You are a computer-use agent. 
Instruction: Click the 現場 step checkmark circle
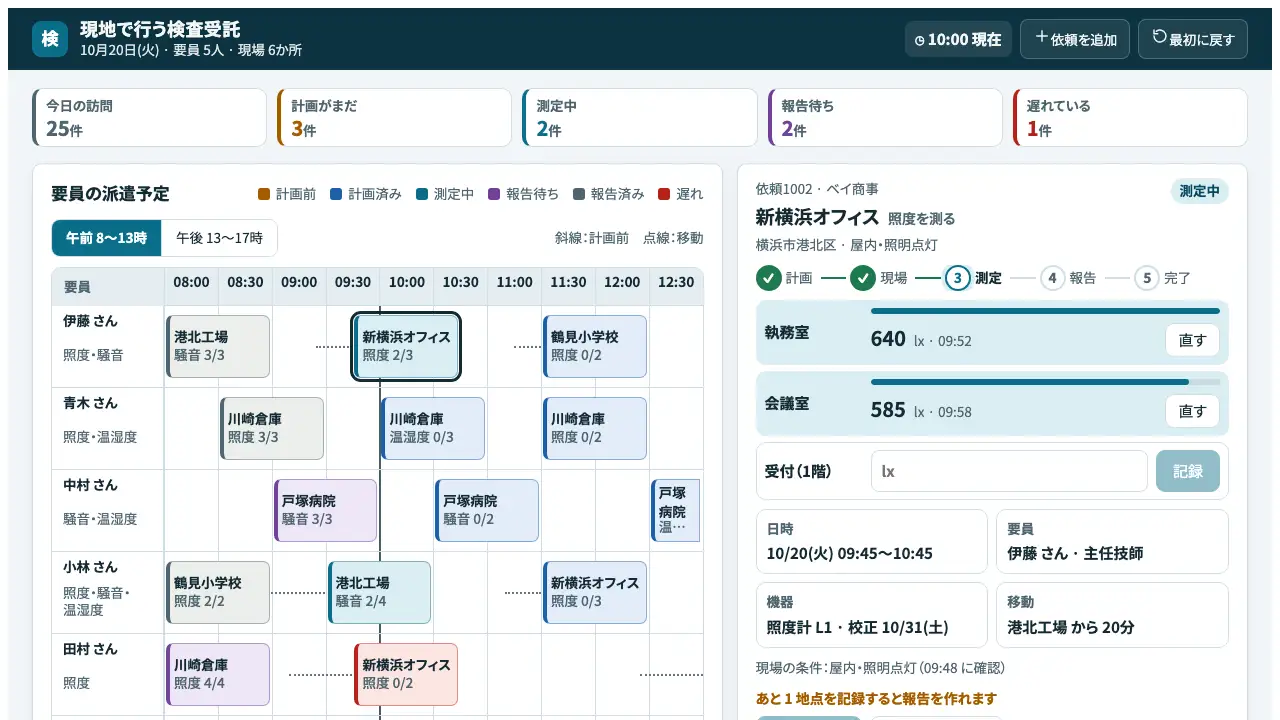coord(863,278)
